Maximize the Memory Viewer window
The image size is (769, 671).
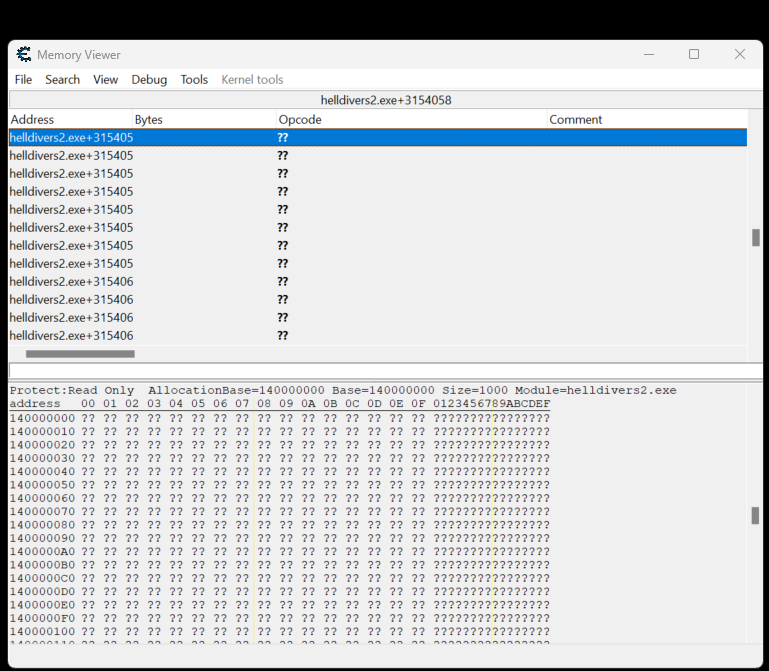tap(694, 54)
